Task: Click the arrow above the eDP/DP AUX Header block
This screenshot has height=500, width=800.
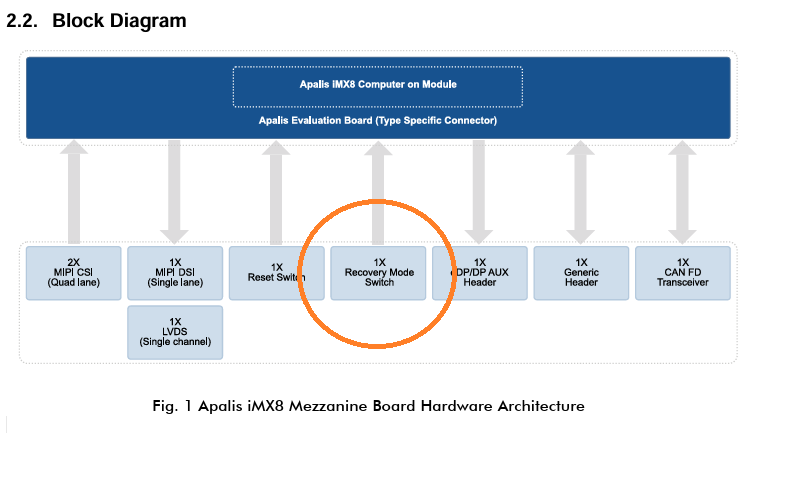Action: click(479, 192)
